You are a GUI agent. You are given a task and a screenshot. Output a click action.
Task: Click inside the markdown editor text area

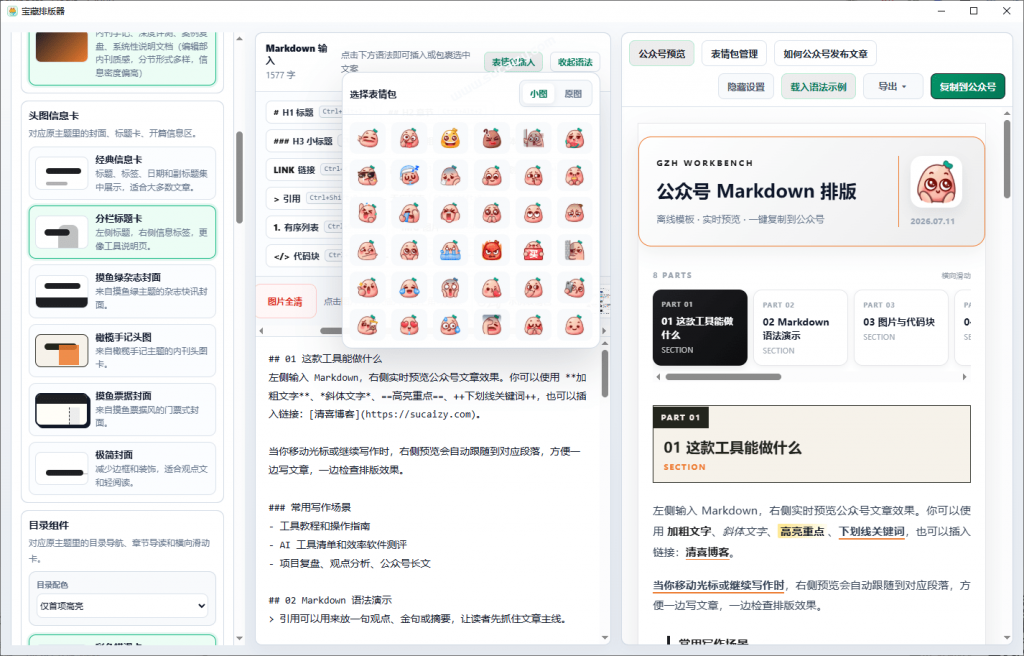click(428, 490)
